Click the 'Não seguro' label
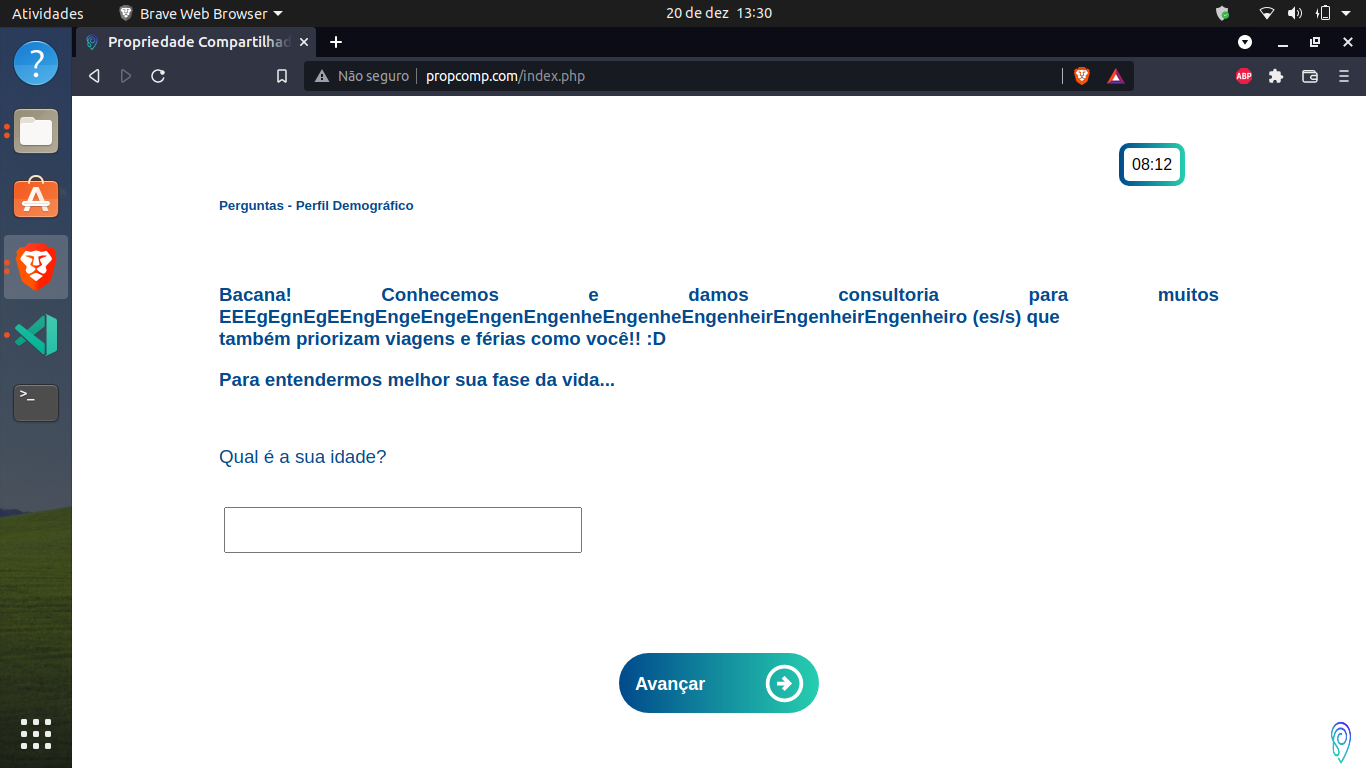 [x=373, y=76]
